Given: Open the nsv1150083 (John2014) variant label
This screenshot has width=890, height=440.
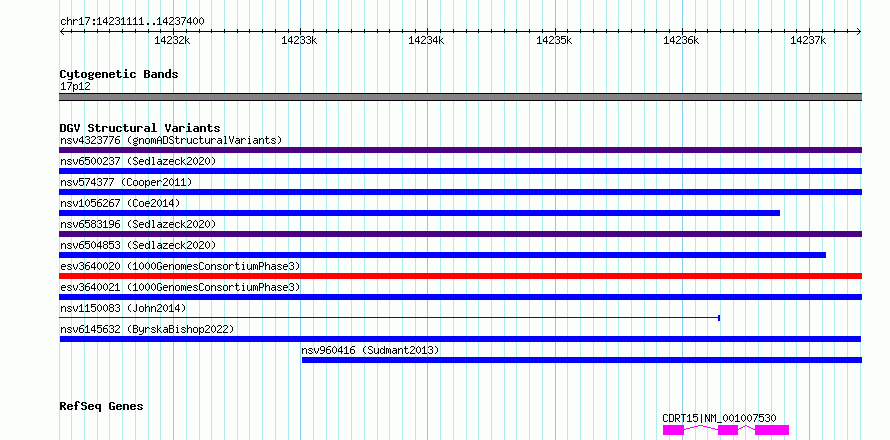Looking at the screenshot, I should (123, 308).
